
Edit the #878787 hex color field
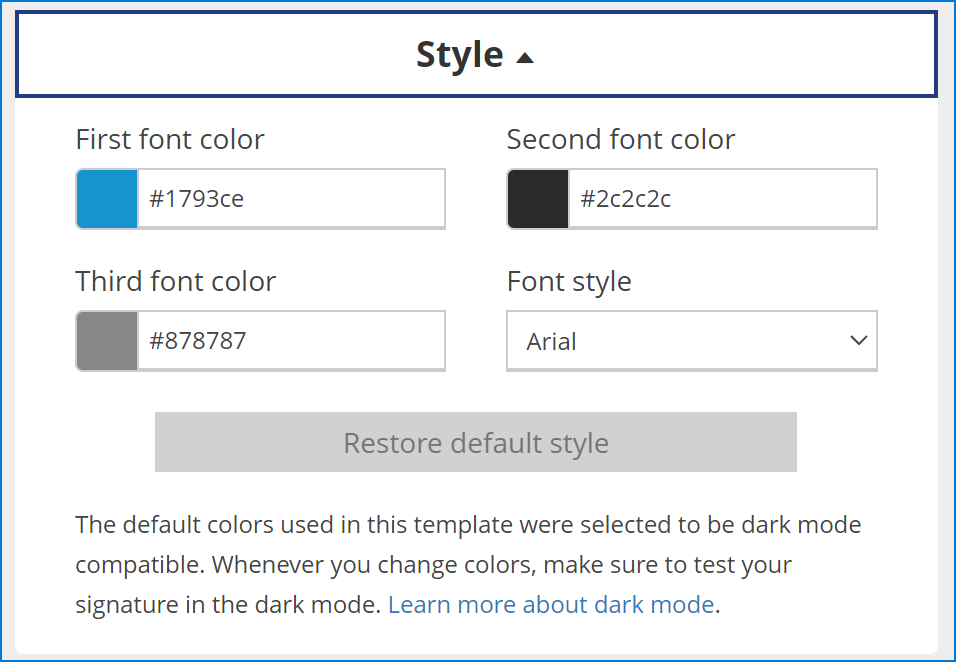coord(291,341)
